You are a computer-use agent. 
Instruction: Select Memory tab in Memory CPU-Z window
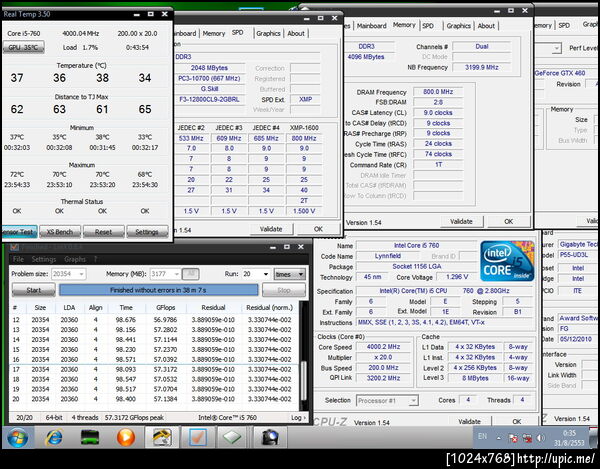404,25
